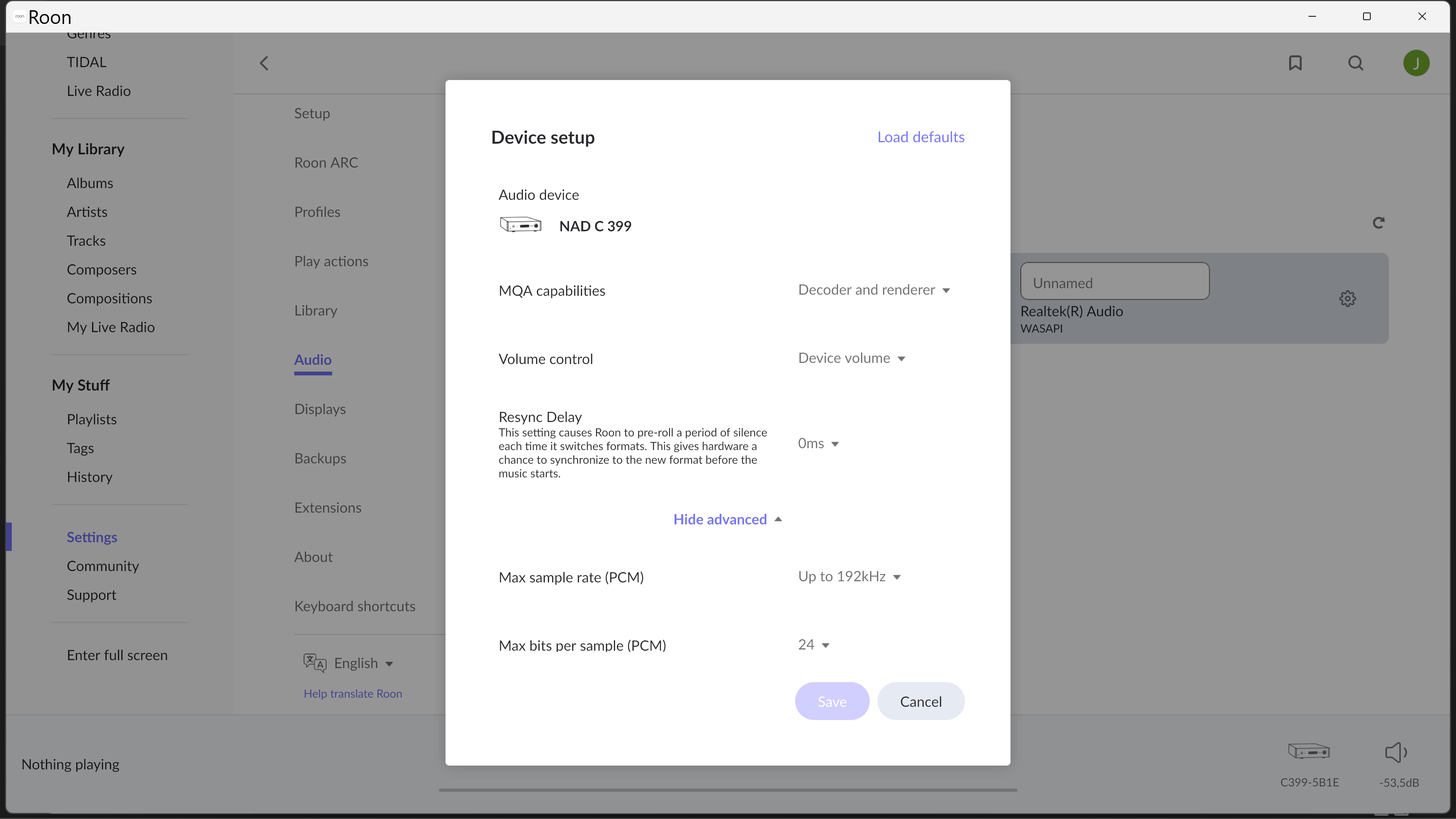Select the C399-5B1E zone device icon
Screen dimensions: 1456x819
[x=1309, y=751]
